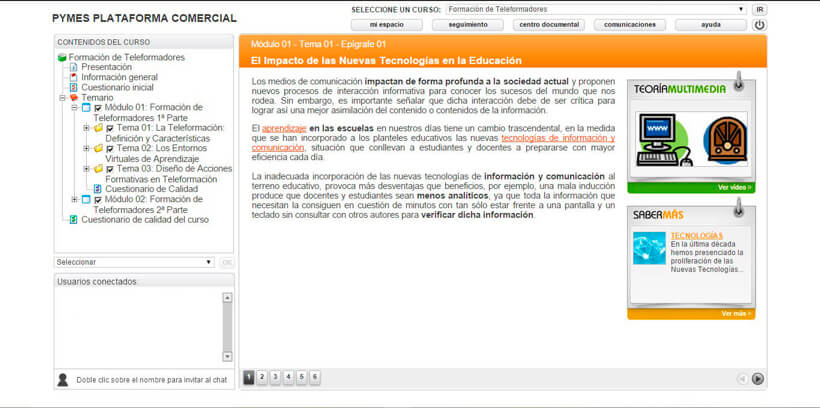
Task: Click the Ver más link
Action: click(x=736, y=314)
